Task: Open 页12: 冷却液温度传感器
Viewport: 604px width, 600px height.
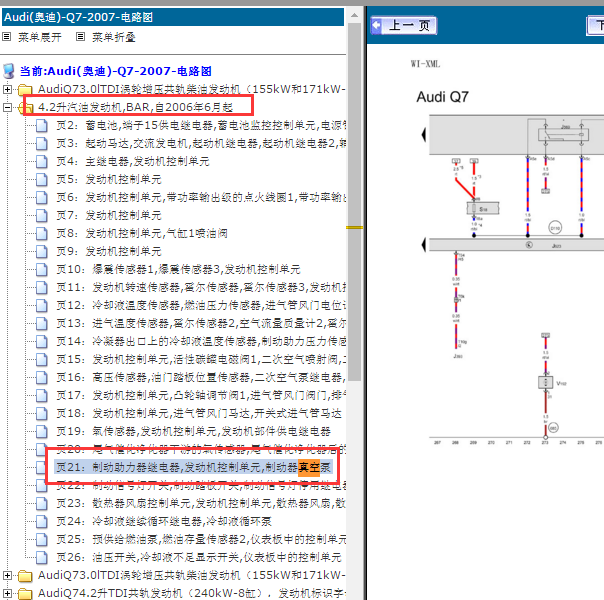Action: [x=201, y=305]
